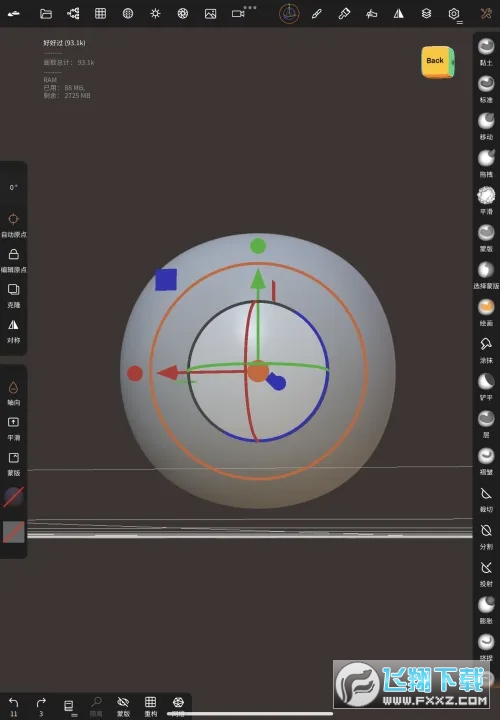
Task: Select the 移动 move brush tool
Action: pyautogui.click(x=486, y=126)
